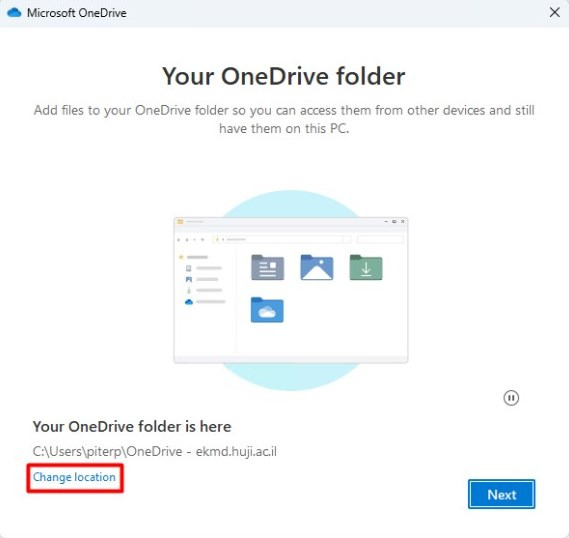Click the 'Add files to your OneDrive folder' description
The height and width of the screenshot is (538, 569).
[x=284, y=119]
